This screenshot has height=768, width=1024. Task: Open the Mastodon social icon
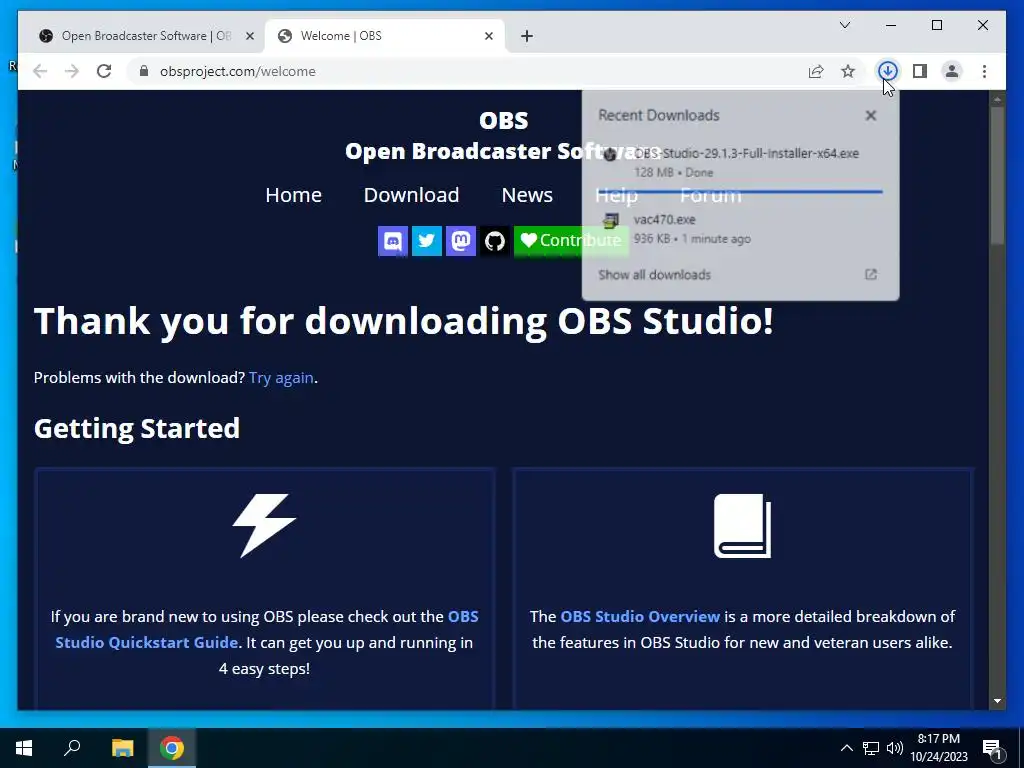point(460,241)
